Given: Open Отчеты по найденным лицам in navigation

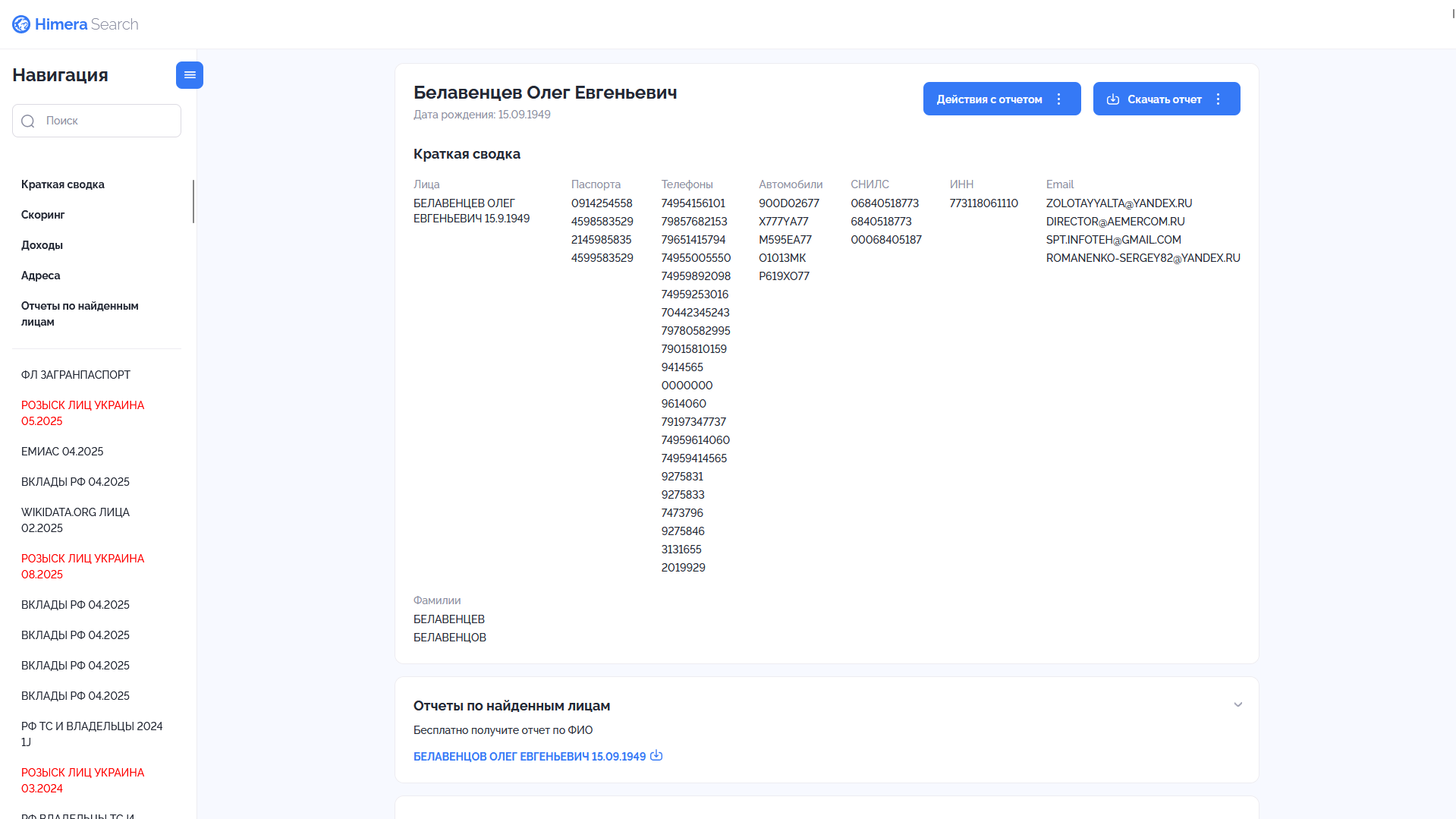Looking at the screenshot, I should pos(80,313).
